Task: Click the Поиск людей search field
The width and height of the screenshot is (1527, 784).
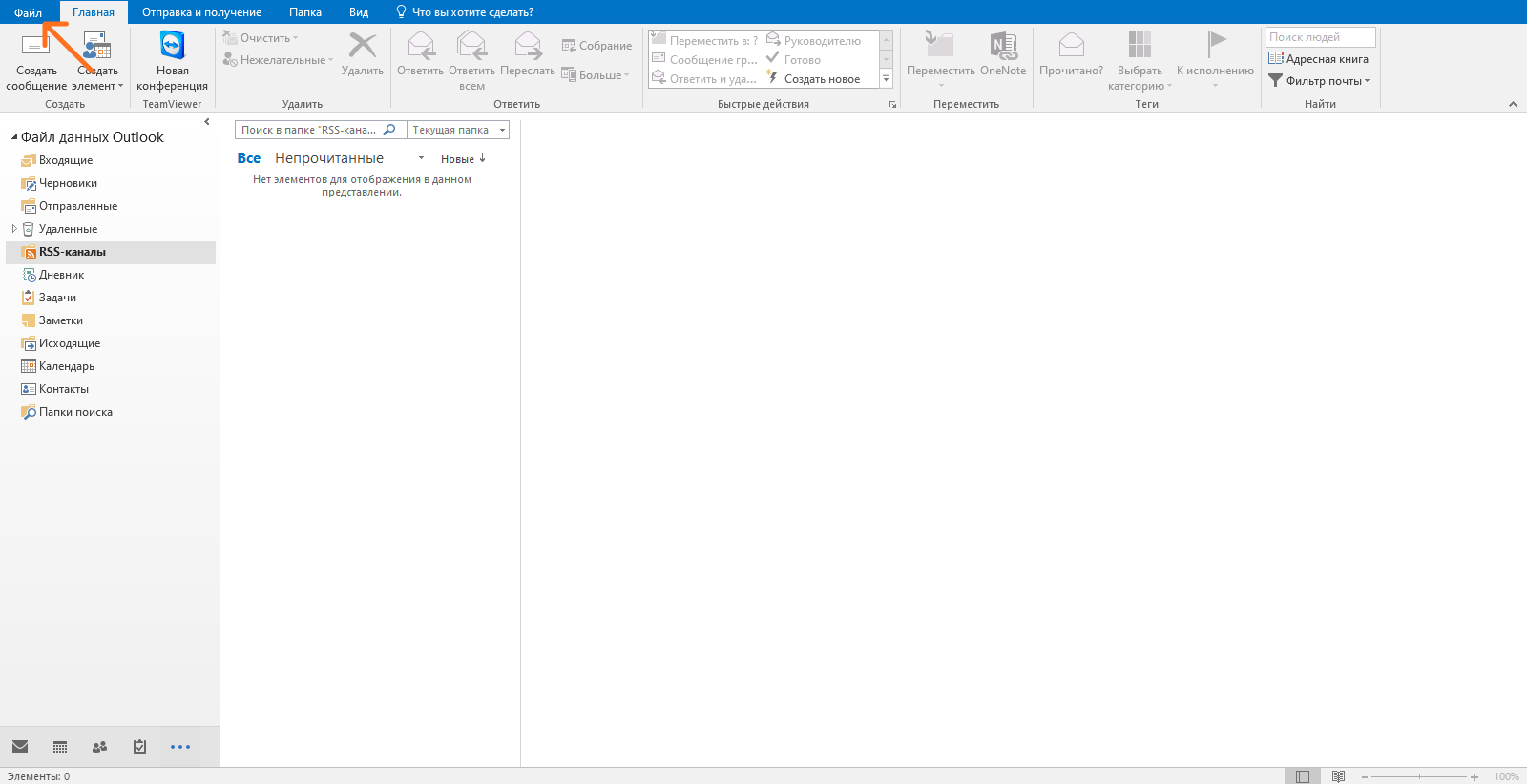Action: pyautogui.click(x=1320, y=37)
